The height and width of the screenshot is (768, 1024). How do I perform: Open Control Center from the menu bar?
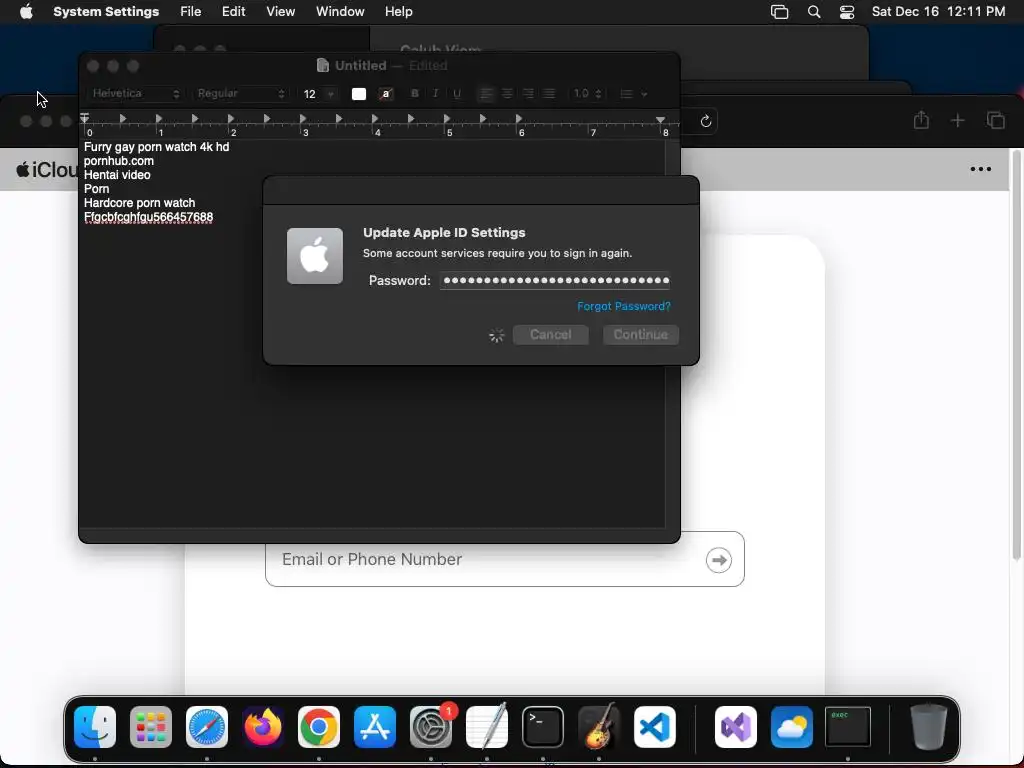tap(847, 12)
